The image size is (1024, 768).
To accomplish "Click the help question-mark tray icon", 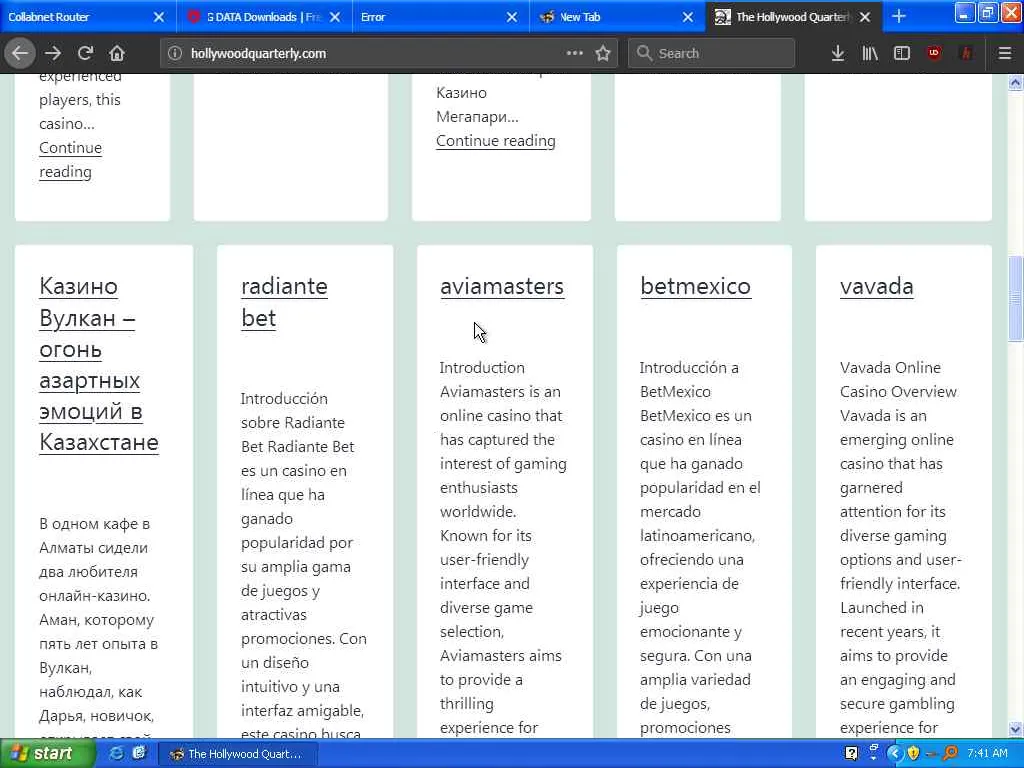I will pyautogui.click(x=851, y=754).
